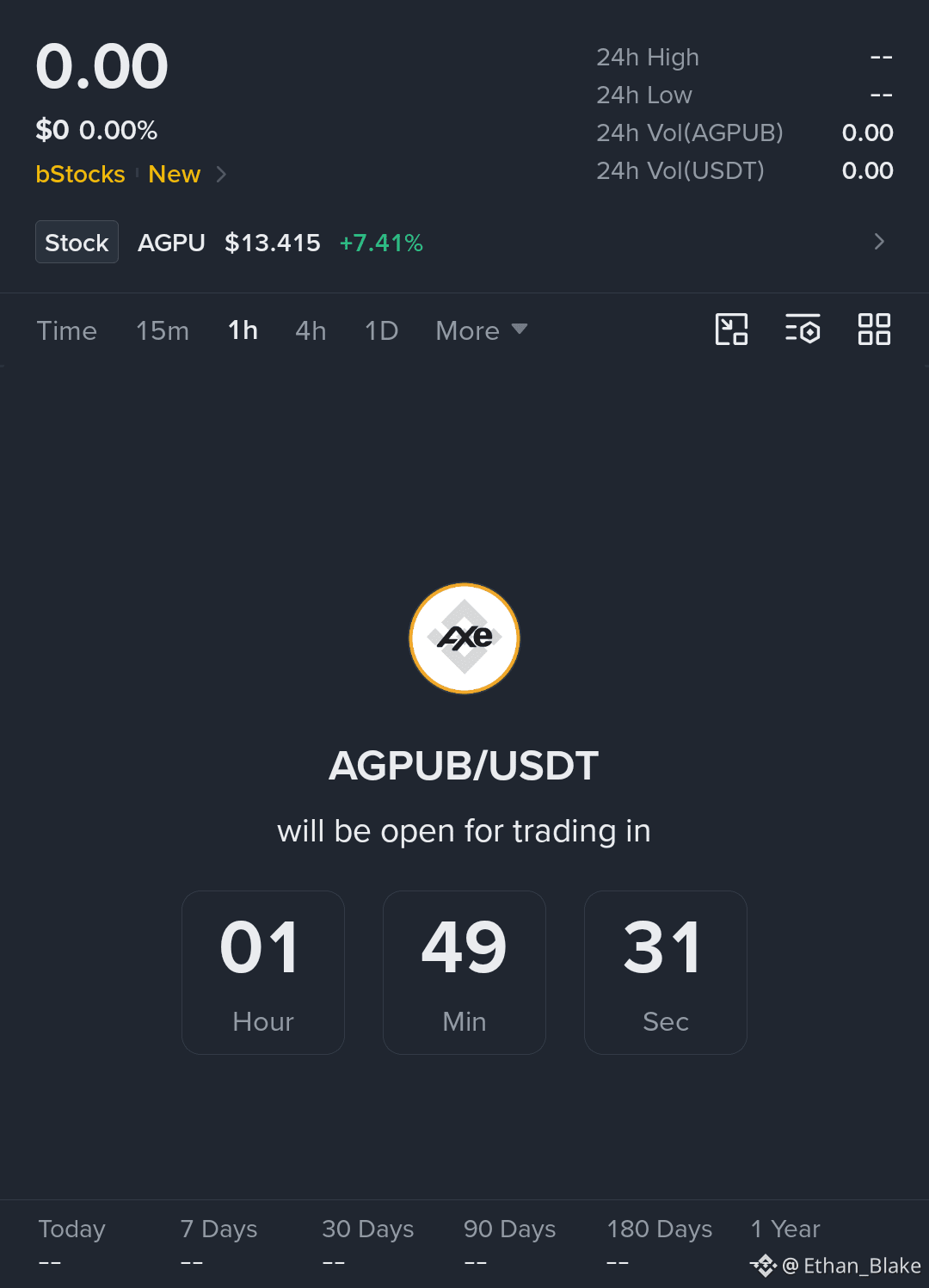Open the chart fullscreen expand icon
Viewport: 929px width, 1288px height.
click(x=731, y=330)
